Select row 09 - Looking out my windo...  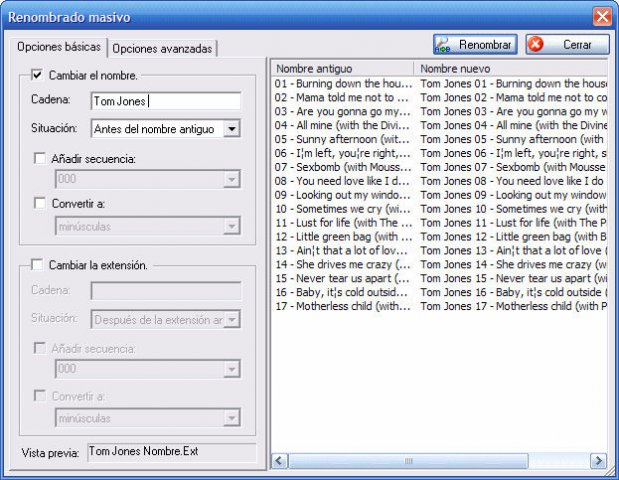coord(343,195)
